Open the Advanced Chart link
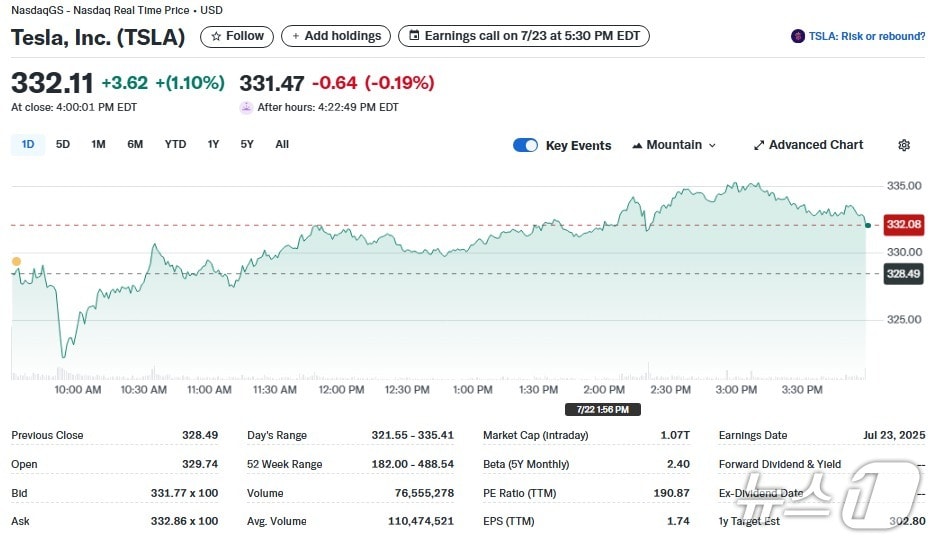Image resolution: width=934 pixels, height=543 pixels. click(815, 145)
